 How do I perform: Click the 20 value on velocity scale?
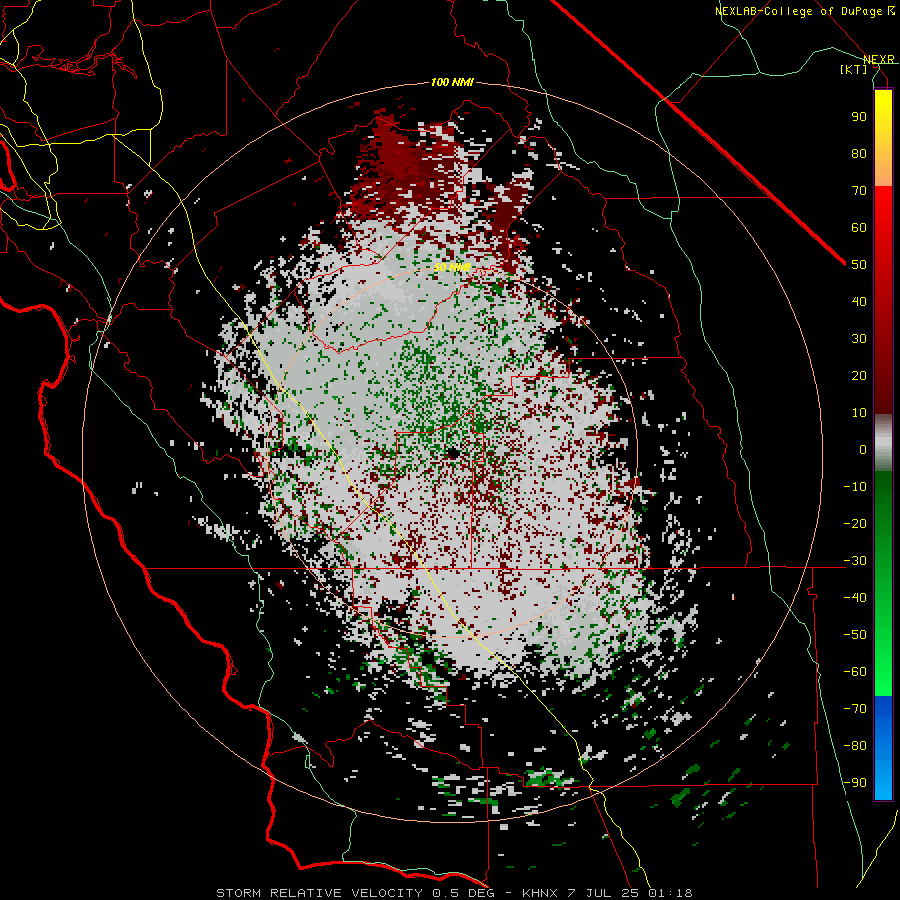(x=859, y=376)
